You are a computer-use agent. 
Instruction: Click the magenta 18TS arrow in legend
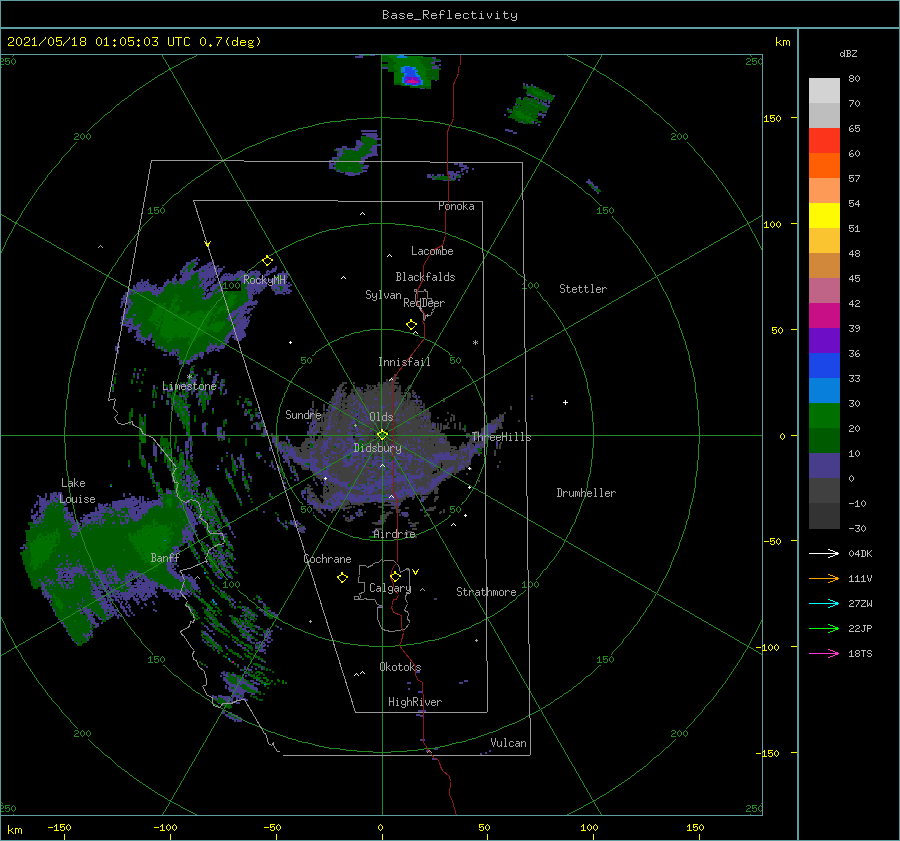coord(824,653)
